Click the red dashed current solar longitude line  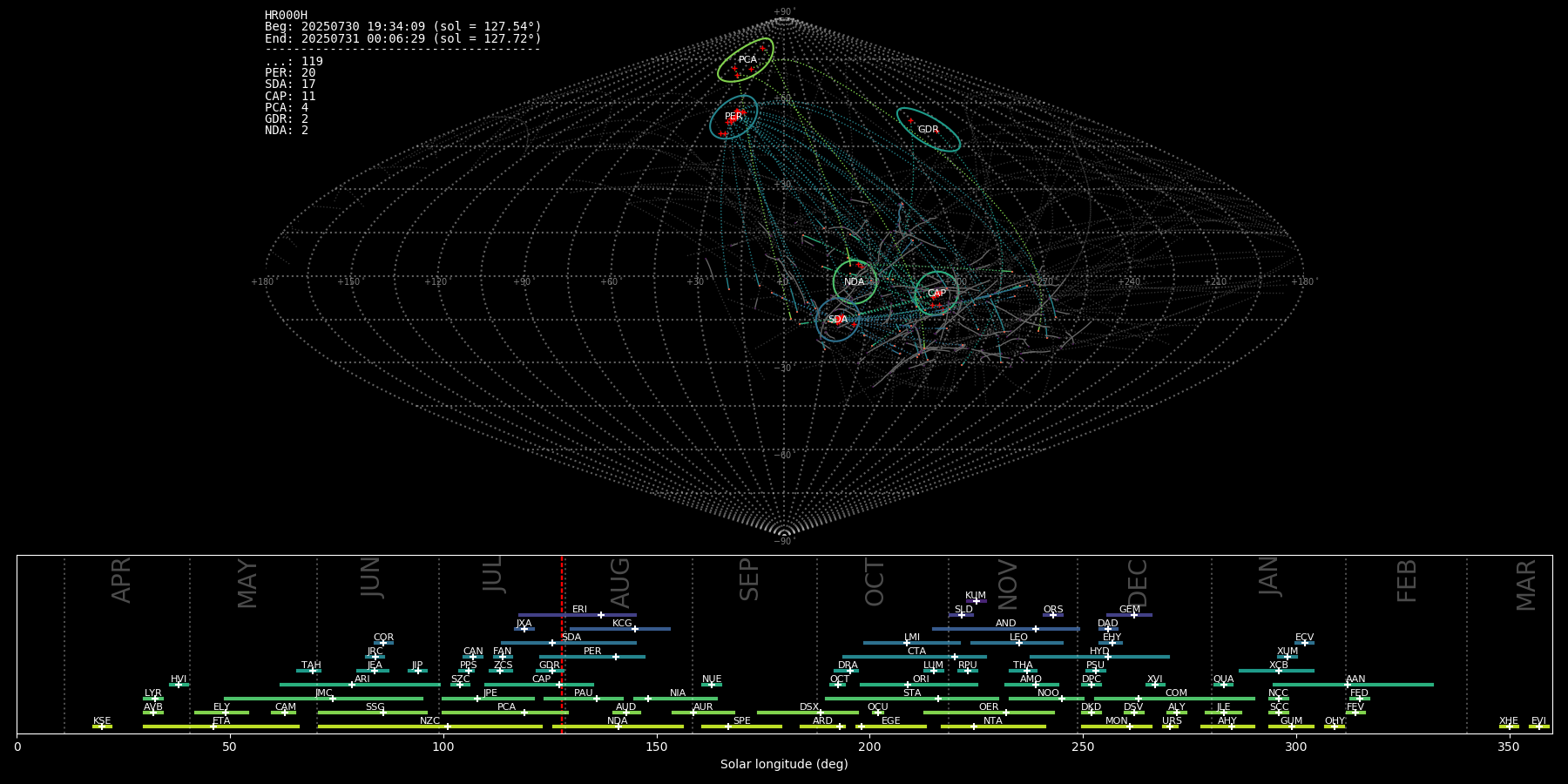click(x=562, y=645)
